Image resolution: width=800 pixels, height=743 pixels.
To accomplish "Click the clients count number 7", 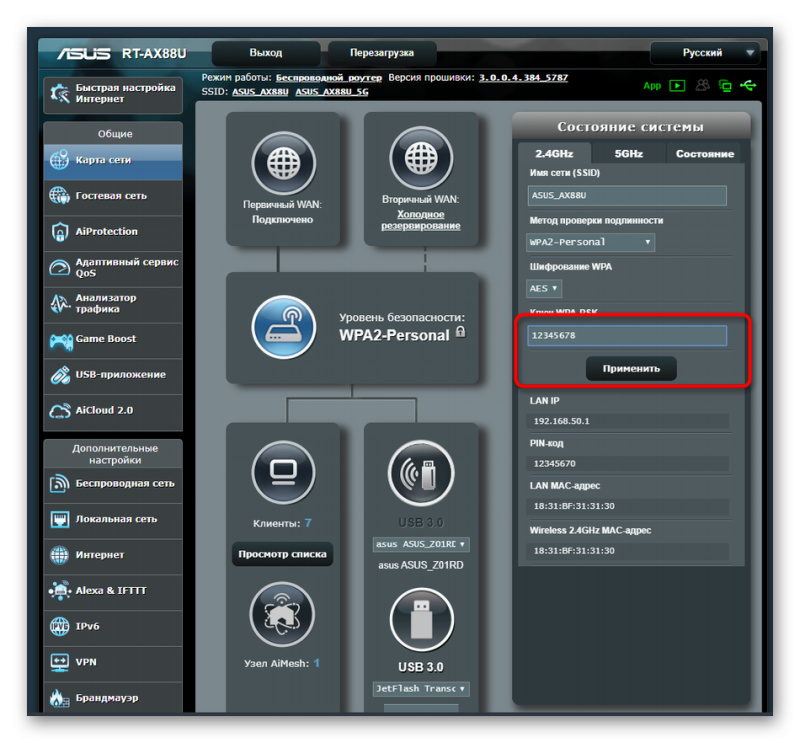I will tap(308, 524).
